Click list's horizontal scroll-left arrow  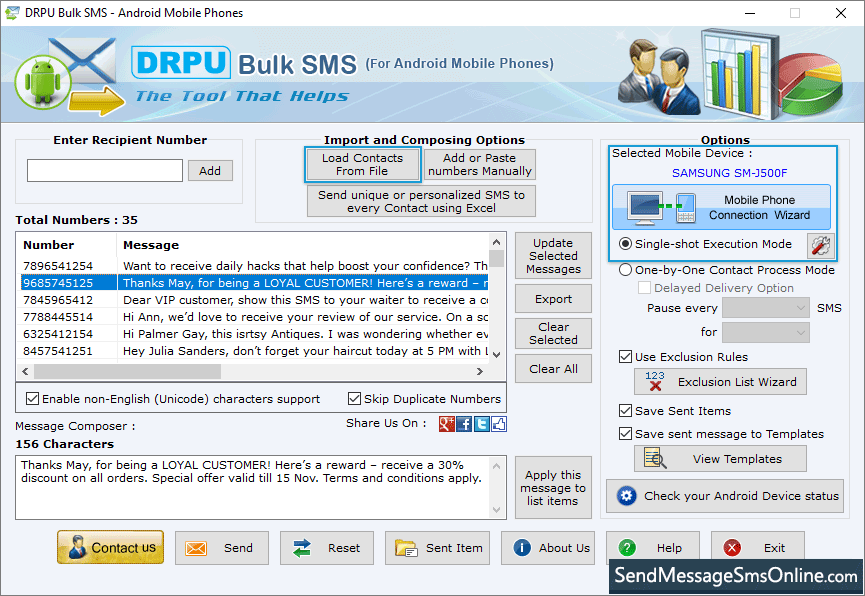coord(25,371)
